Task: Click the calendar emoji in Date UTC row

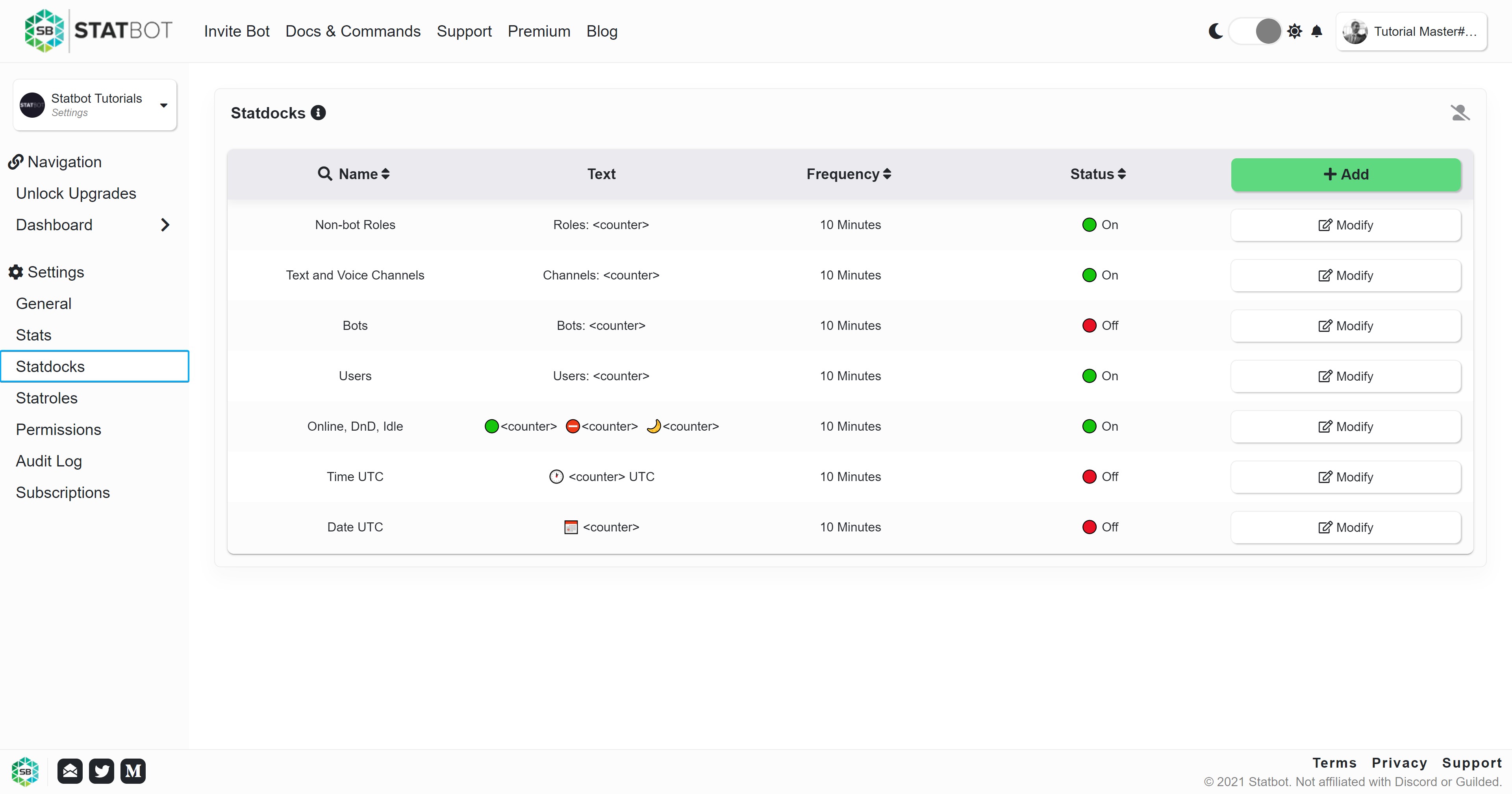Action: (x=571, y=527)
